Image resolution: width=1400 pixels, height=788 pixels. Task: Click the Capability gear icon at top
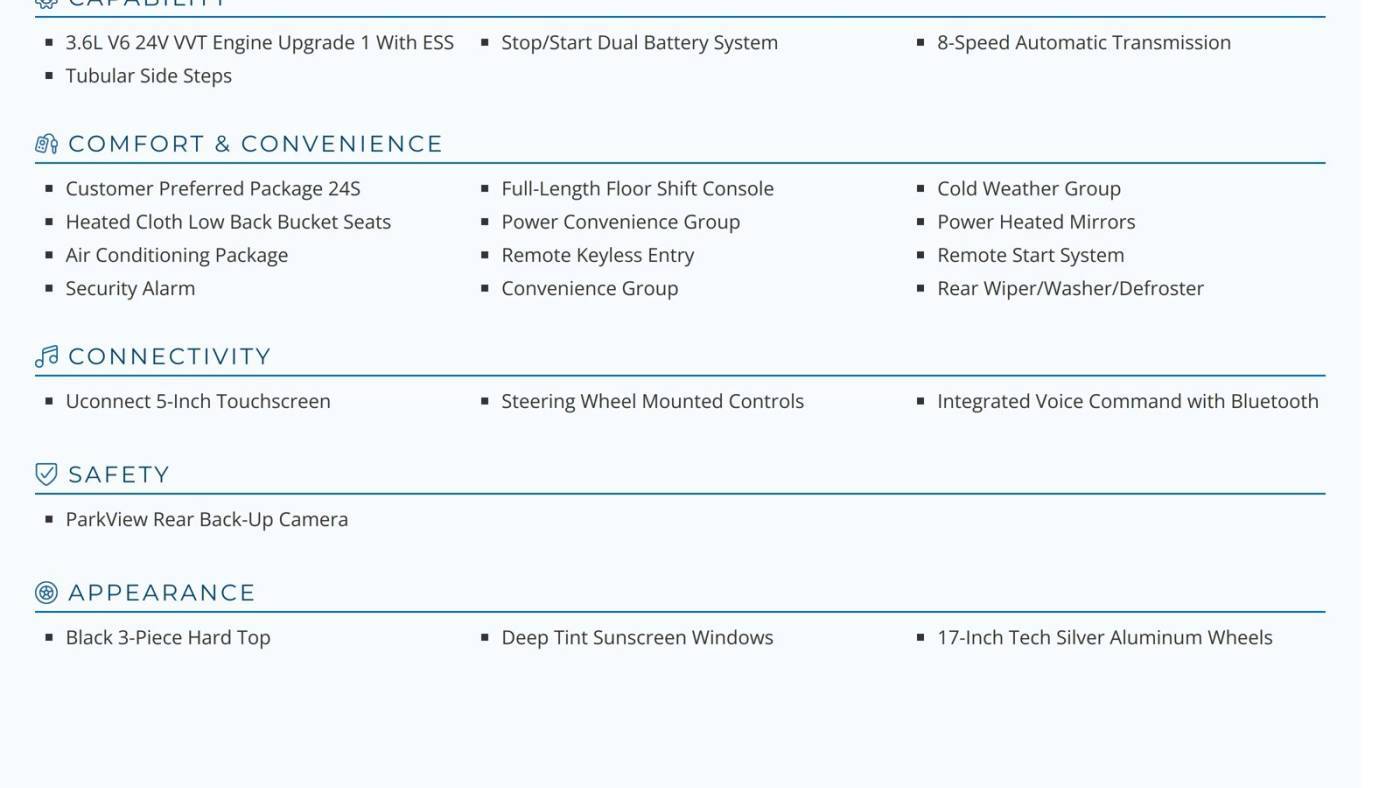click(x=46, y=3)
